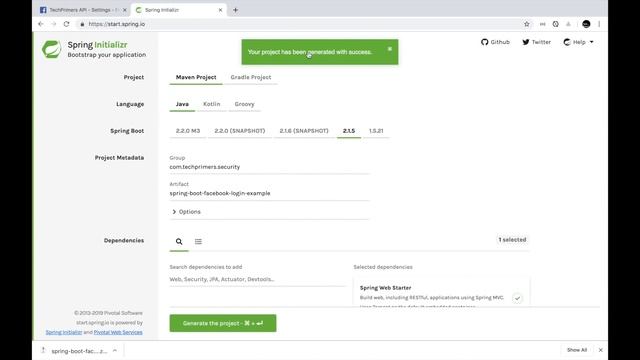Select Maven Project option
This screenshot has height=360, width=640.
pyautogui.click(x=196, y=77)
